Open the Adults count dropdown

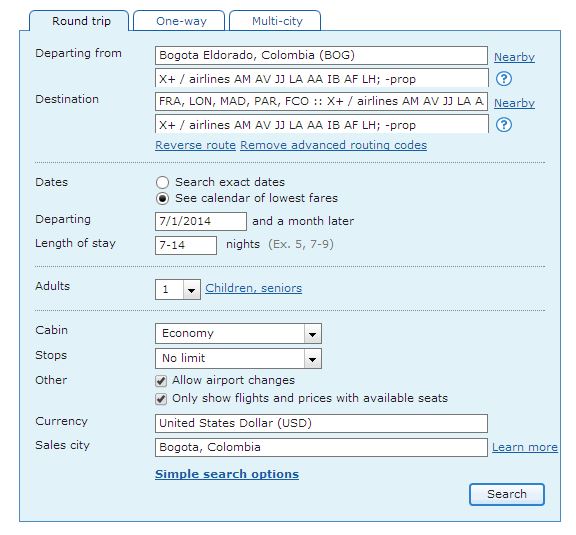click(x=178, y=290)
